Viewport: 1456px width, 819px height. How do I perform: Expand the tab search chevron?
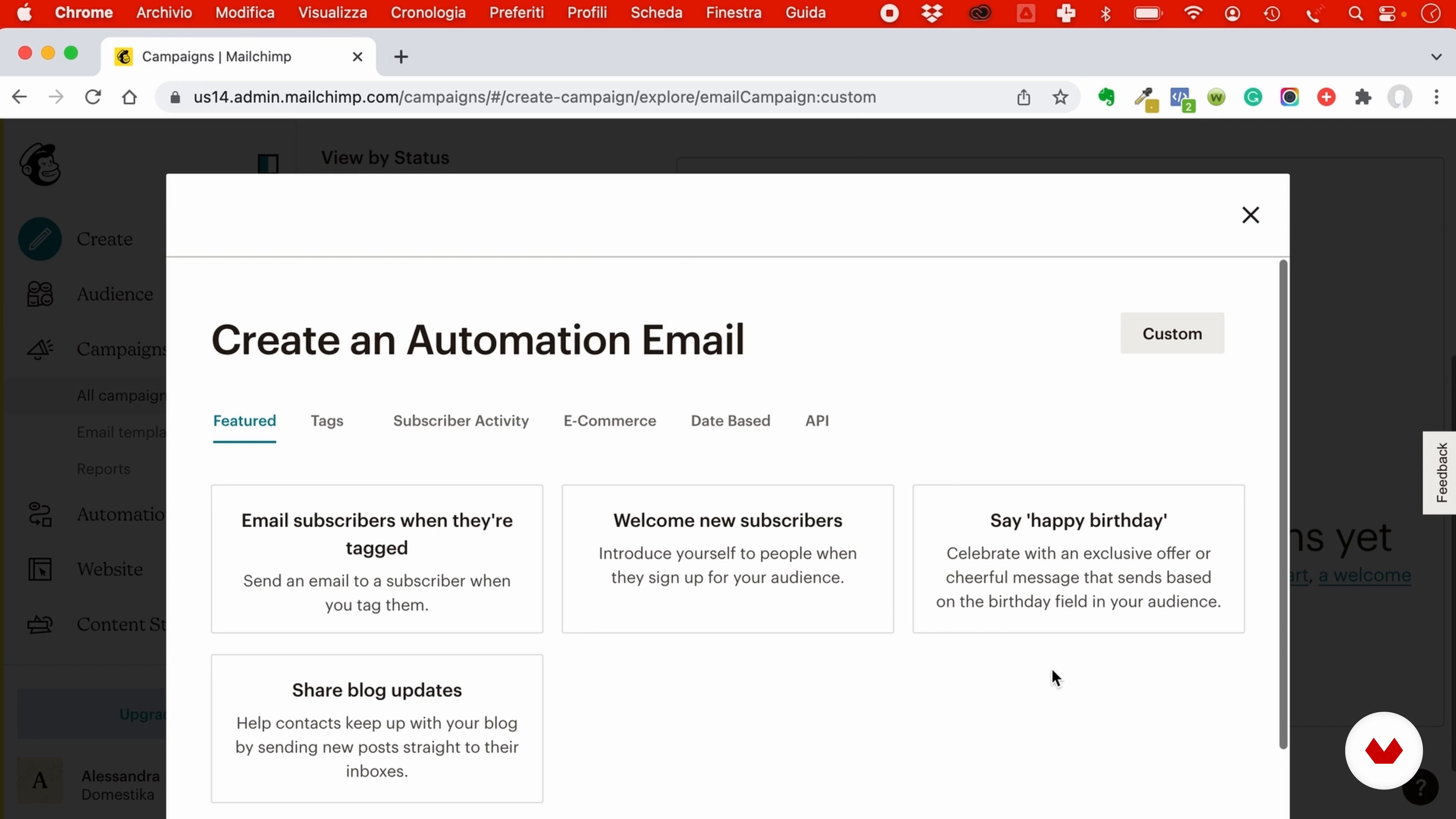pos(1436,56)
